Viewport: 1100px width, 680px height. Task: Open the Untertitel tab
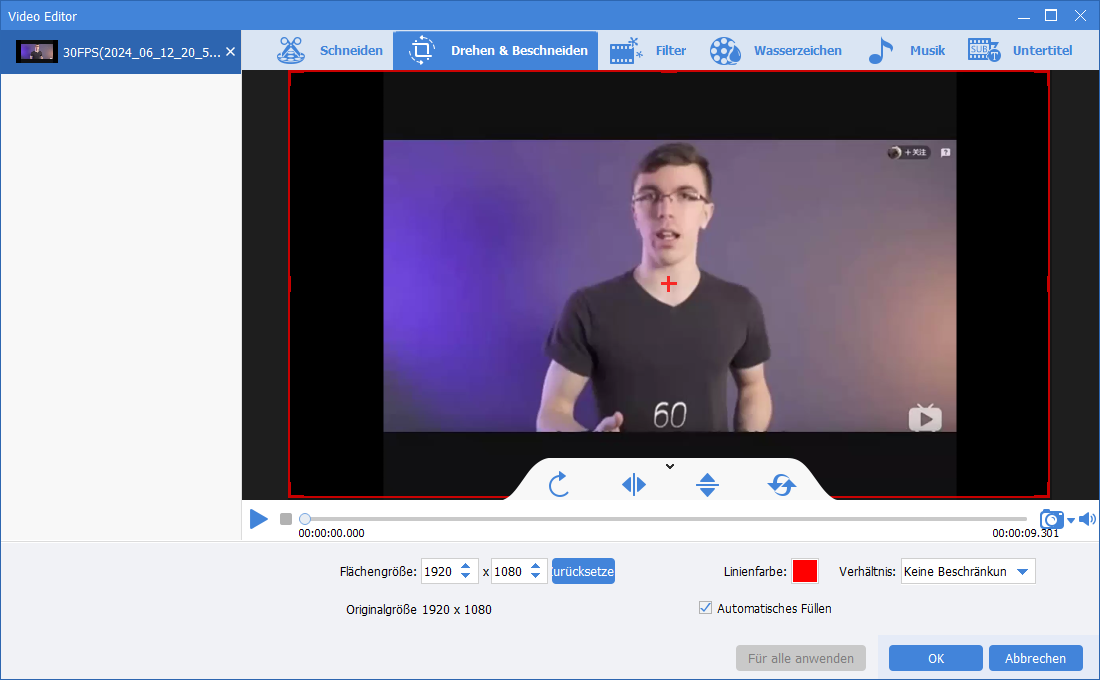tap(1020, 51)
